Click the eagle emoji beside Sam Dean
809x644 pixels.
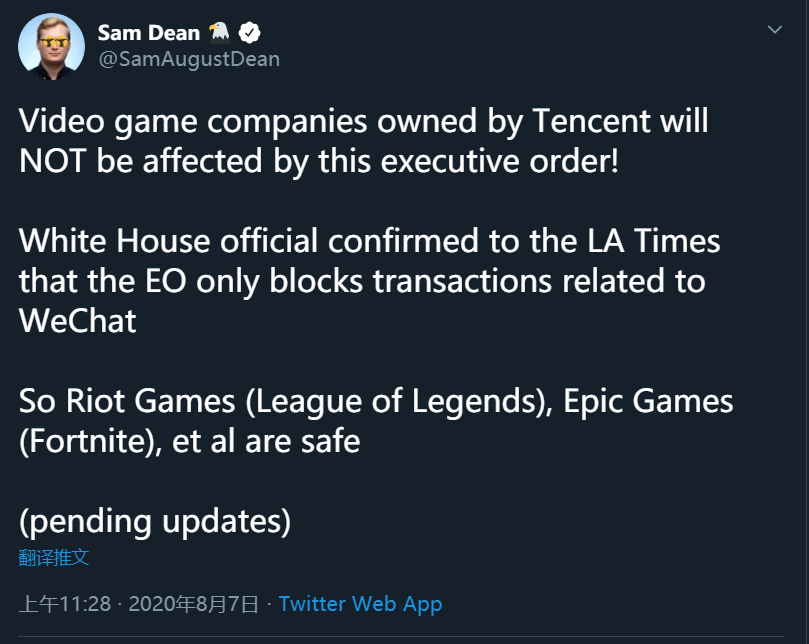pyautogui.click(x=218, y=33)
